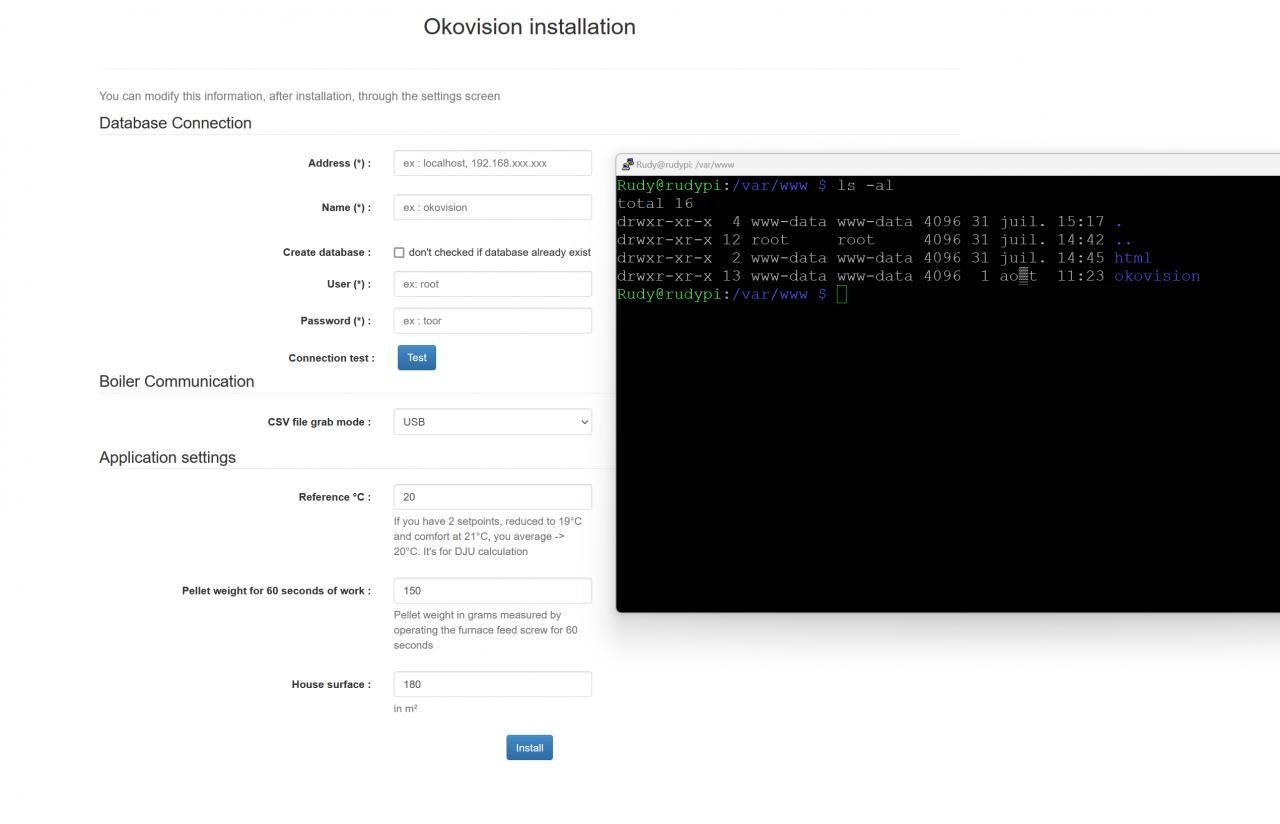This screenshot has height=824, width=1280.
Task: Click the 'CSV file grab mode :' label
Action: click(x=319, y=422)
